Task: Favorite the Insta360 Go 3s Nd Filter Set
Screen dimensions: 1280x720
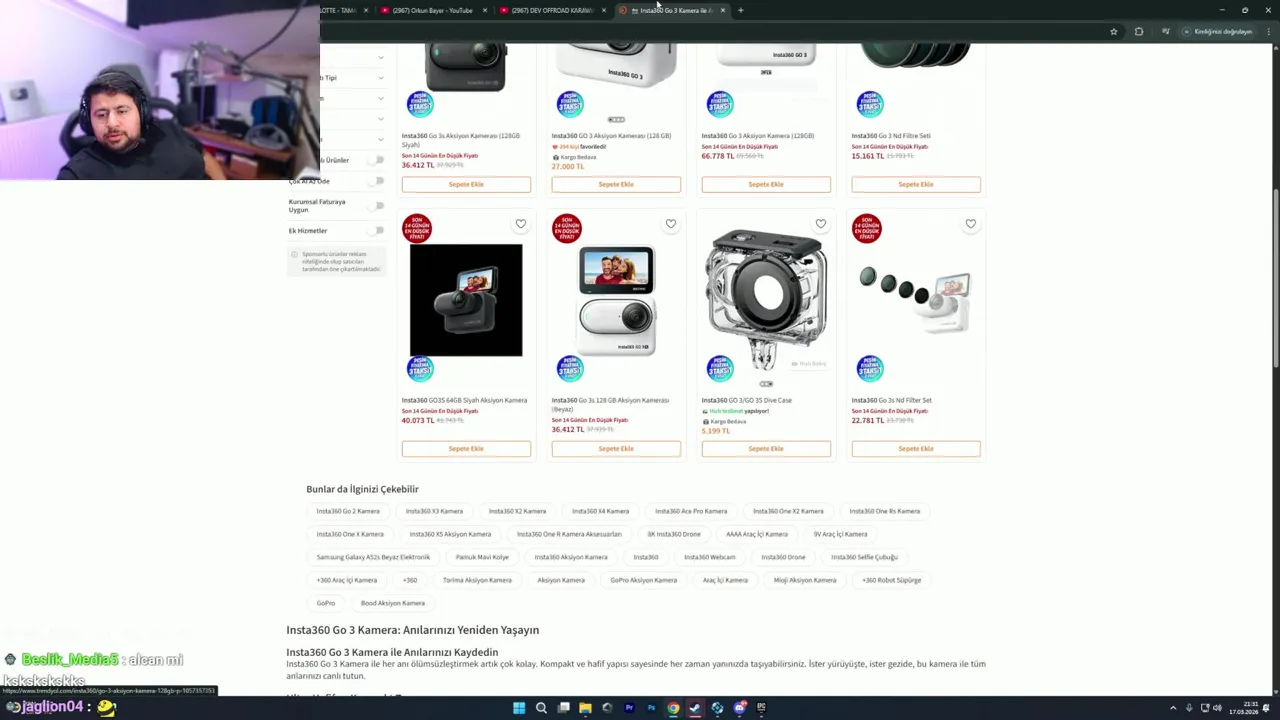Action: (x=971, y=224)
